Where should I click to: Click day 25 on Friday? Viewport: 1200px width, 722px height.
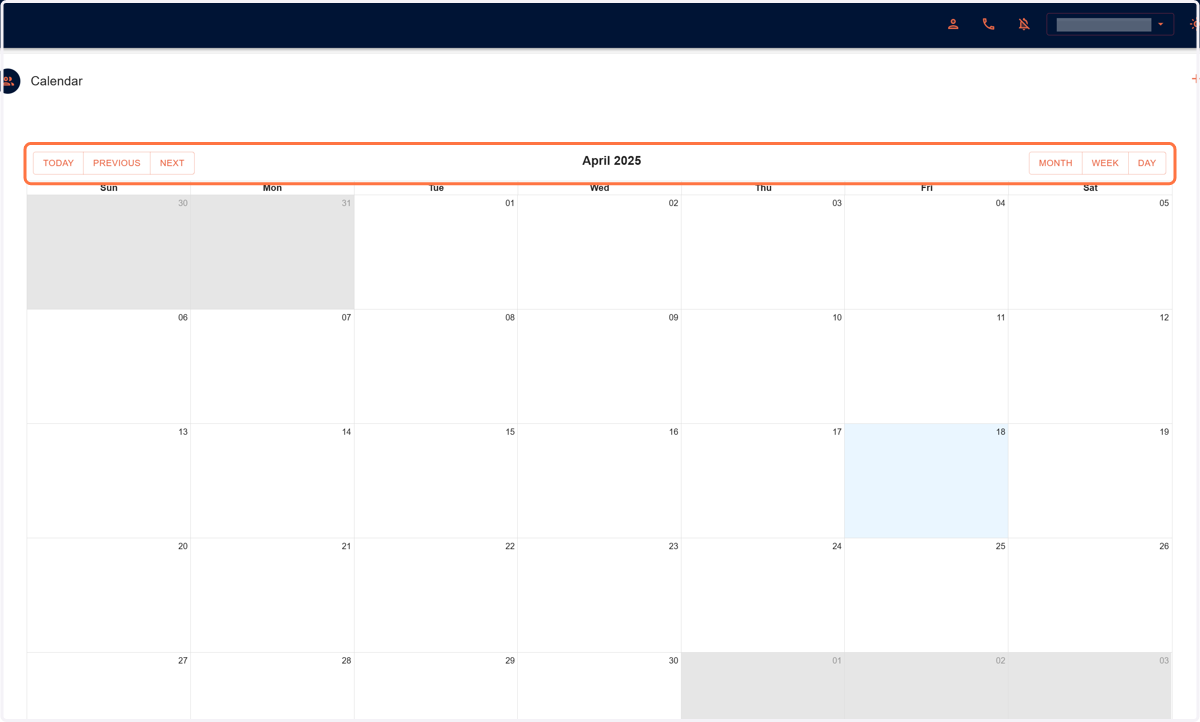click(926, 596)
